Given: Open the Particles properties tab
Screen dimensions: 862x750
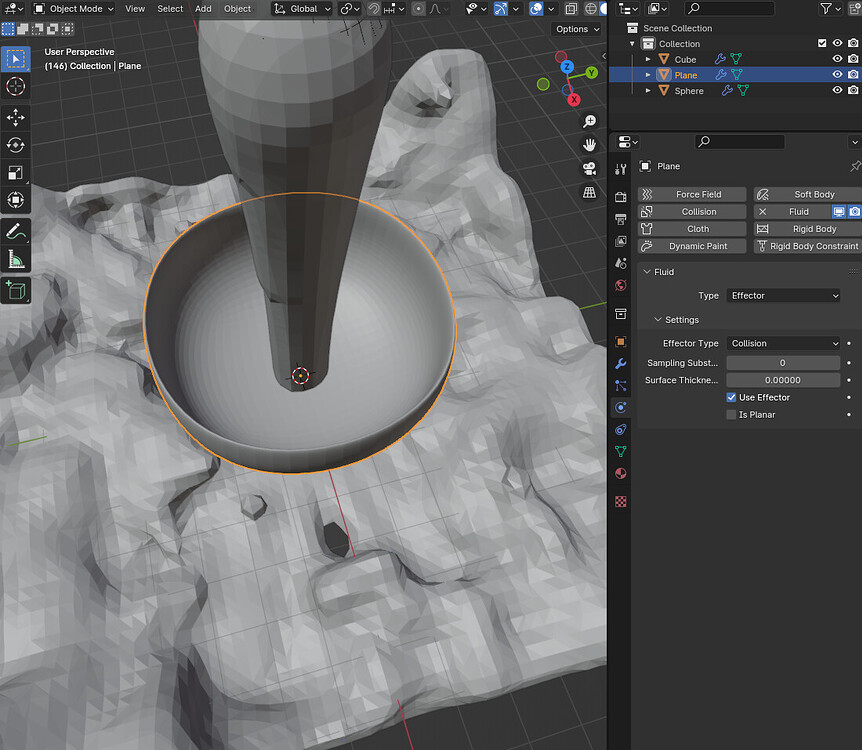Looking at the screenshot, I should point(621,385).
